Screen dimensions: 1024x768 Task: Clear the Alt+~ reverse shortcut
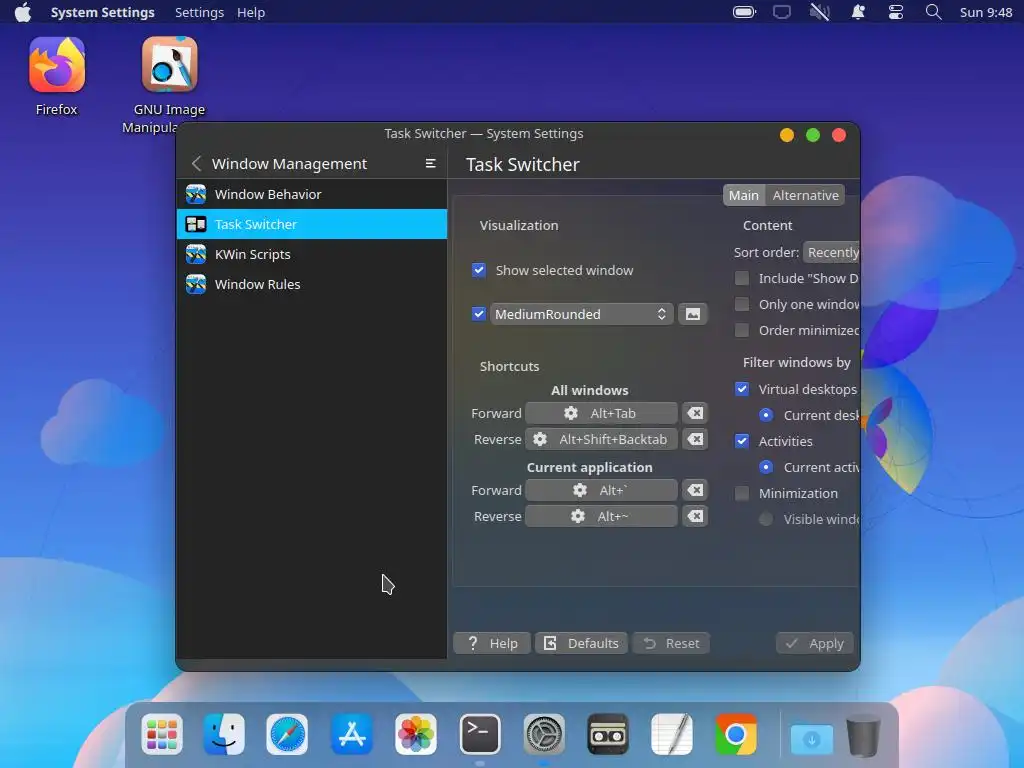coord(695,517)
